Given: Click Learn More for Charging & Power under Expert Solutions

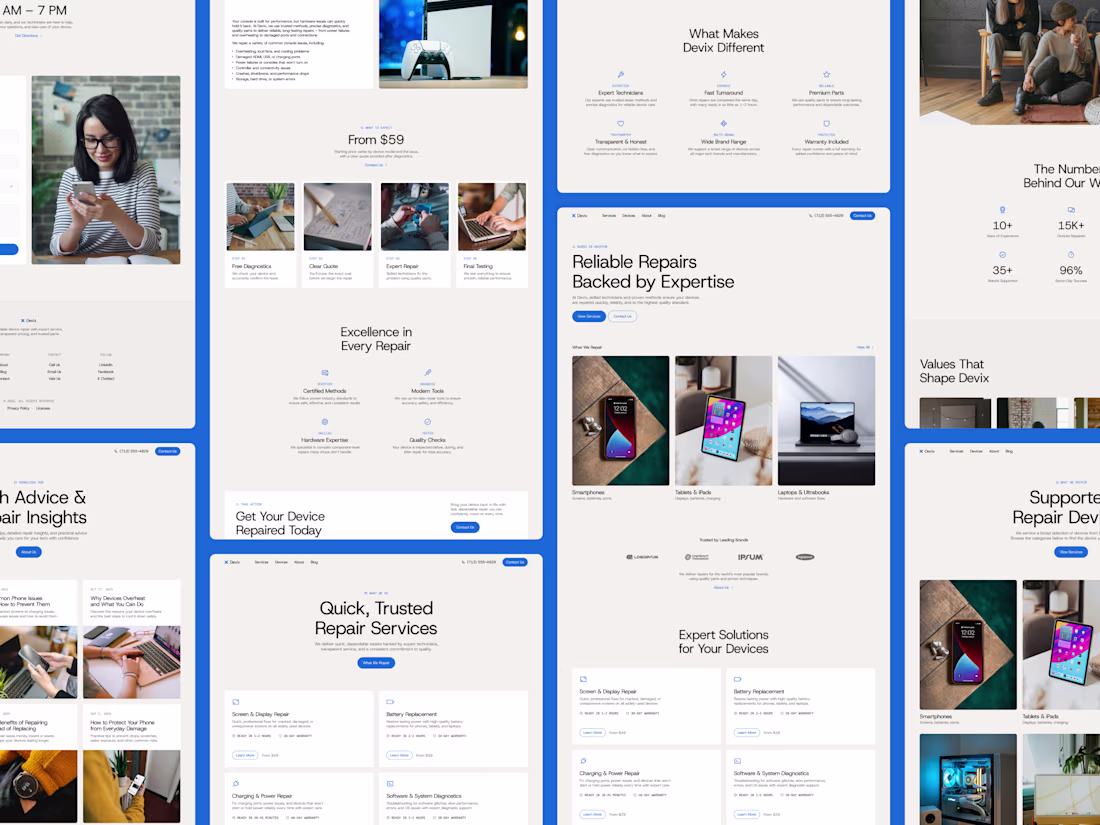Looking at the screenshot, I should (592, 814).
